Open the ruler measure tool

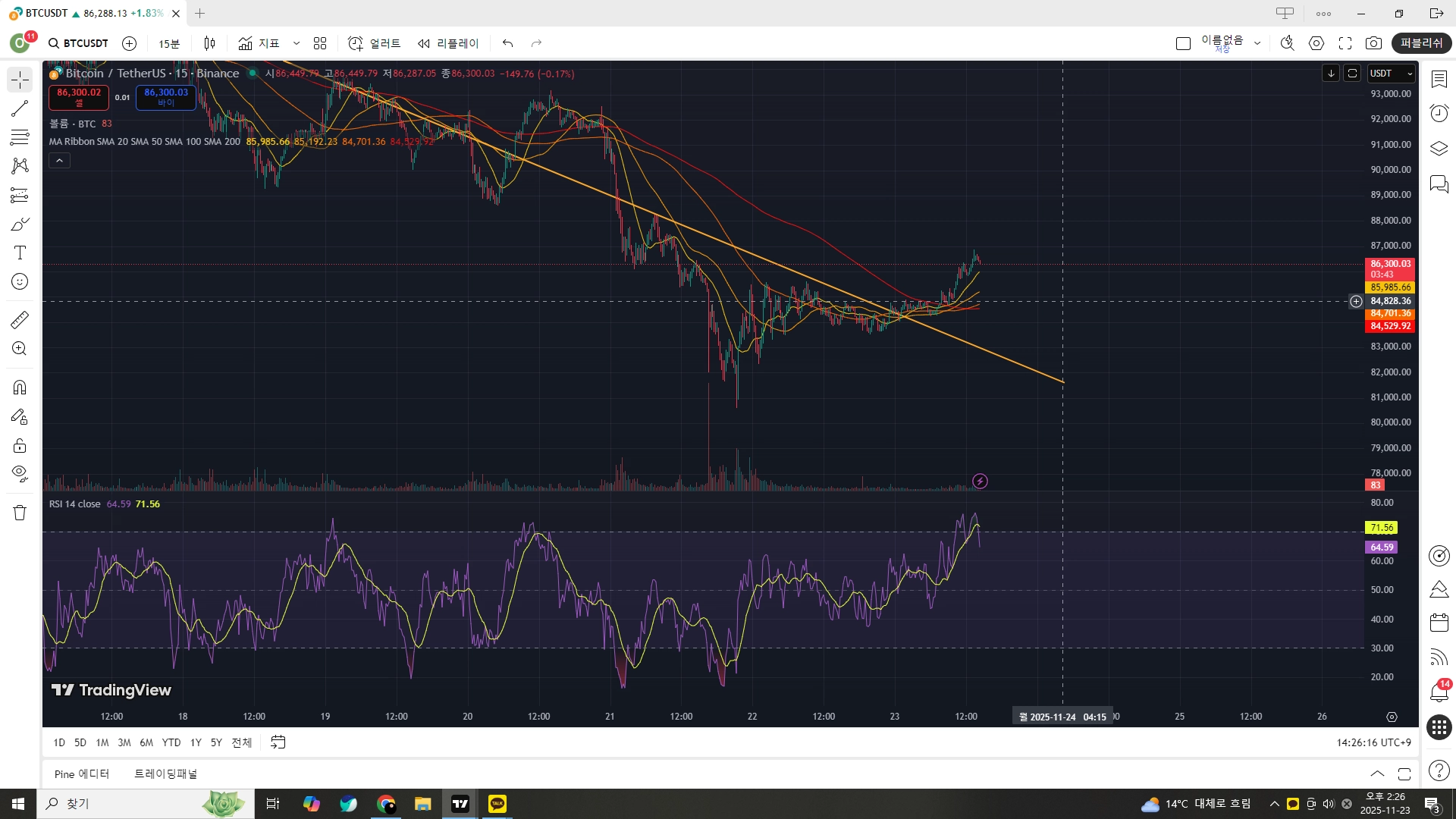pos(20,320)
